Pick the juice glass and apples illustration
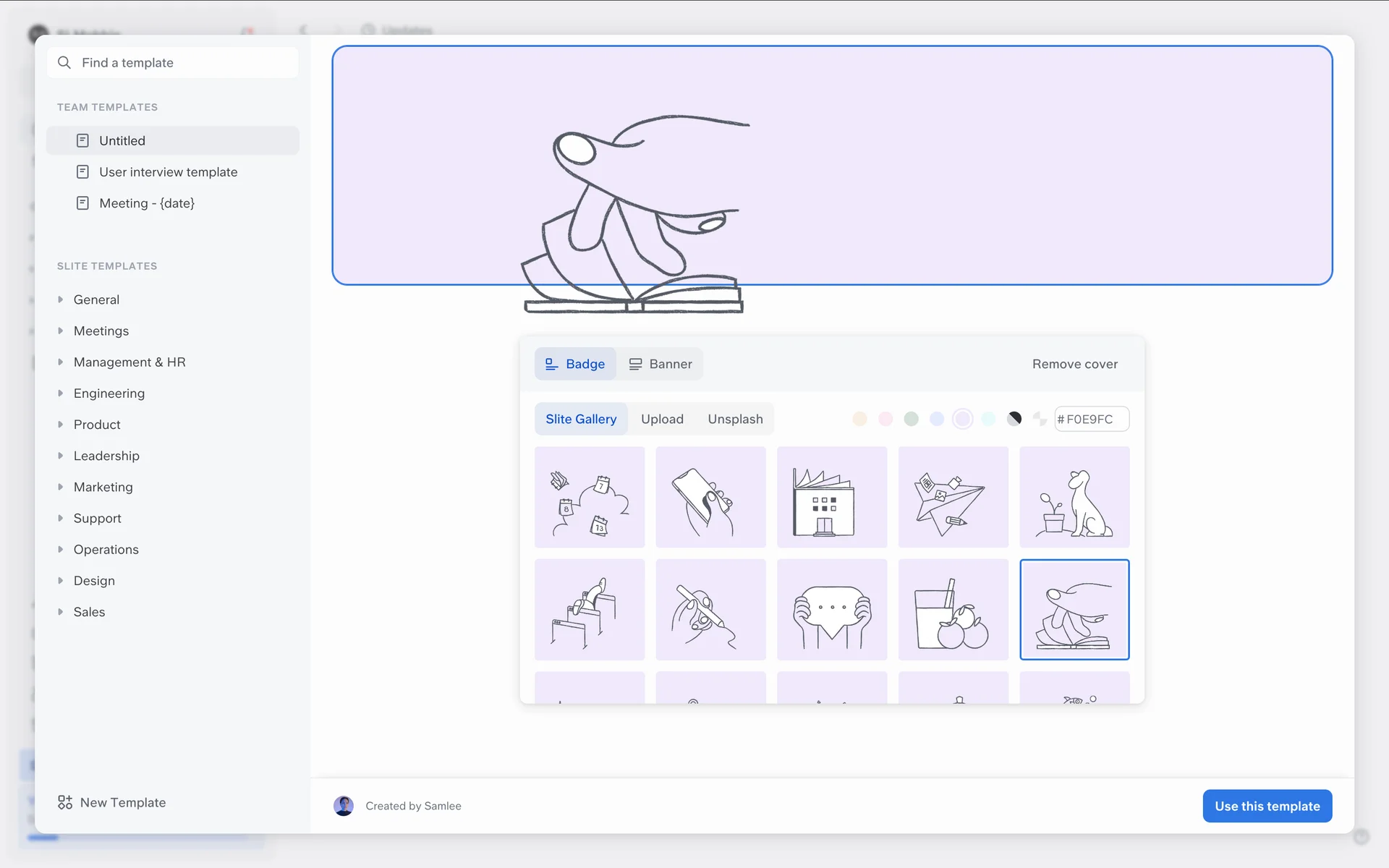 click(953, 609)
